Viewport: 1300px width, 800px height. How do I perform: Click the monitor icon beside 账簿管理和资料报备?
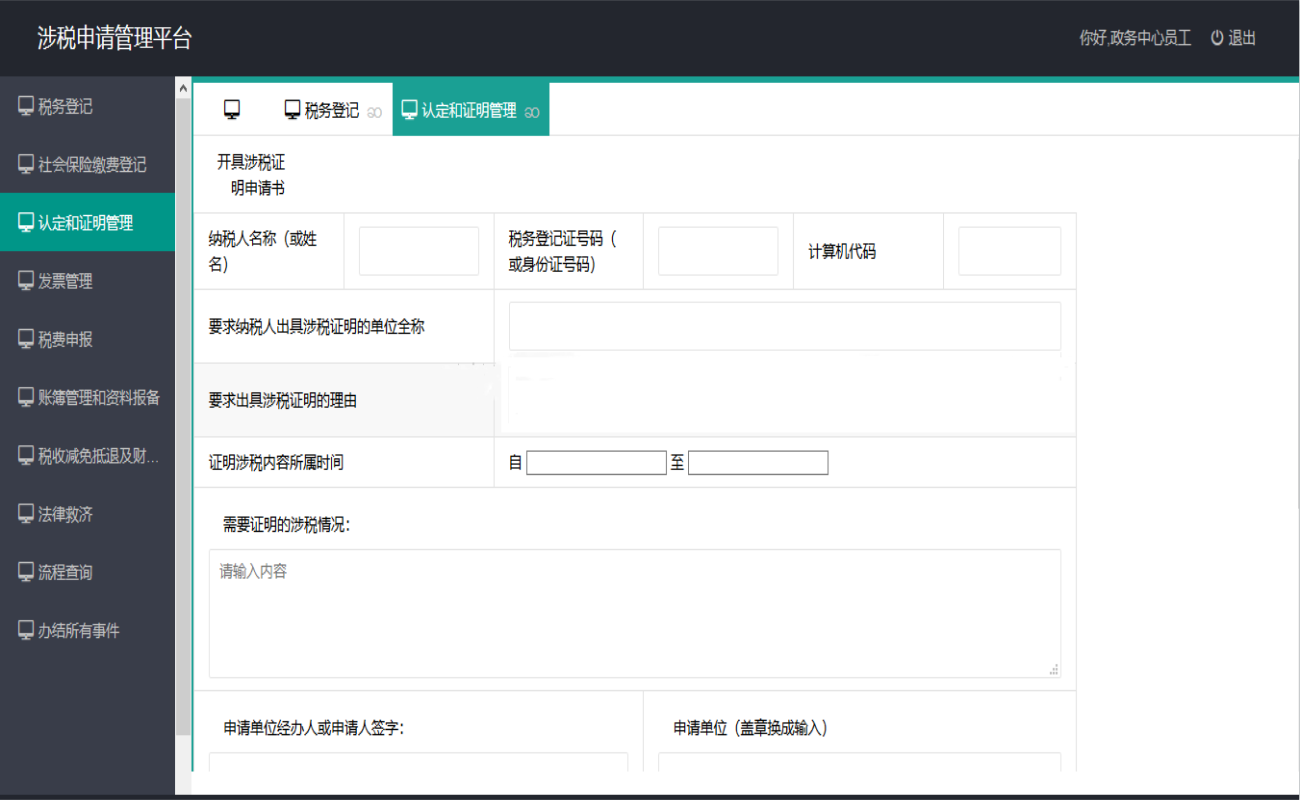click(26, 396)
